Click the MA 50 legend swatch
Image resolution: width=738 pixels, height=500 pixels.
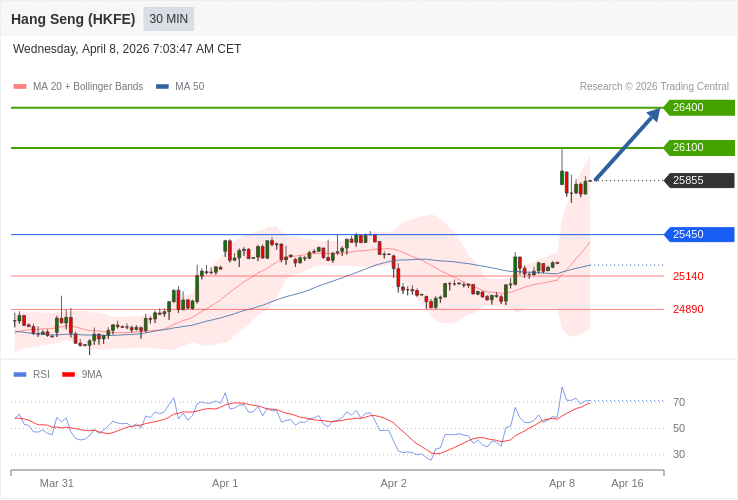(x=162, y=87)
